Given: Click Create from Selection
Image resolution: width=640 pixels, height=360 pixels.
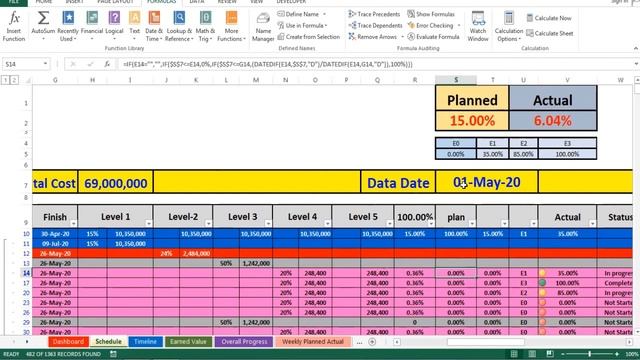Looking at the screenshot, I should [x=309, y=37].
